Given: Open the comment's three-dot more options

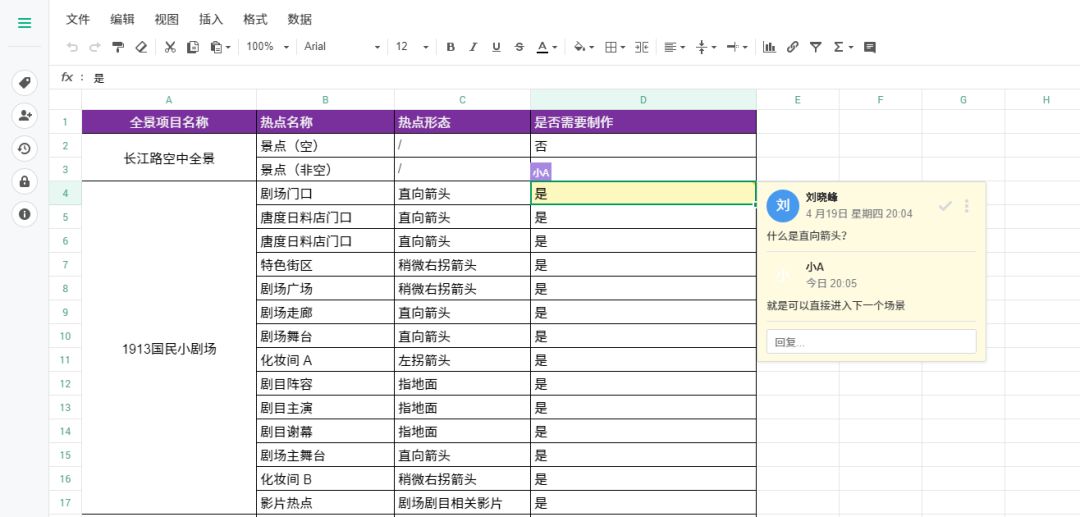Looking at the screenshot, I should point(967,206).
